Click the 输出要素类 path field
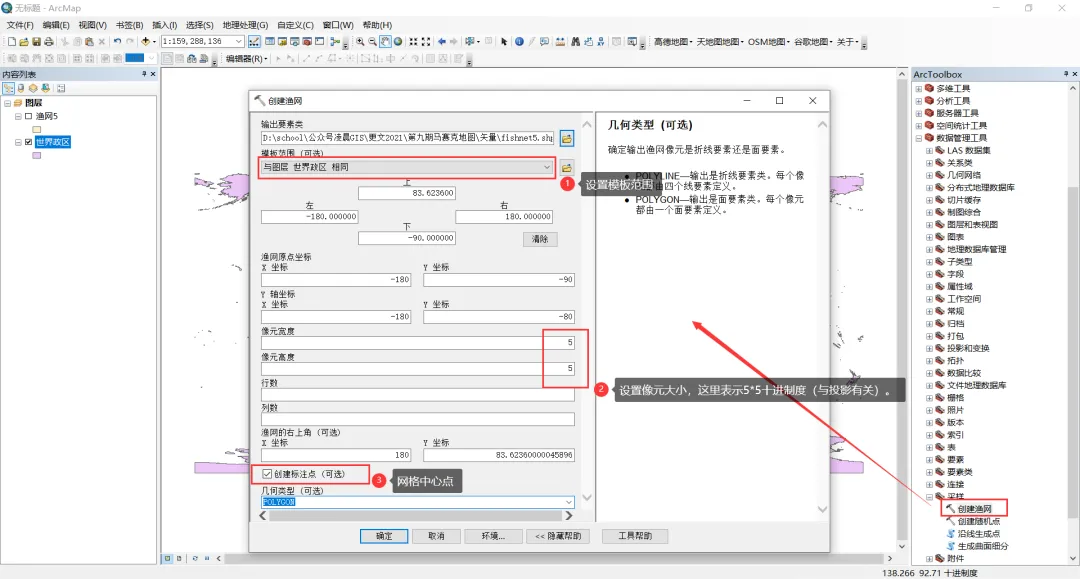The height and width of the screenshot is (579, 1080). [408, 138]
